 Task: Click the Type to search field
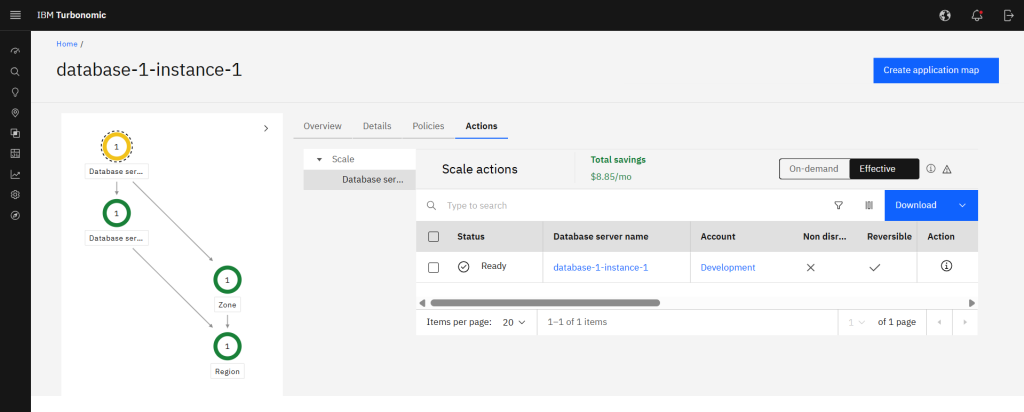[627, 205]
